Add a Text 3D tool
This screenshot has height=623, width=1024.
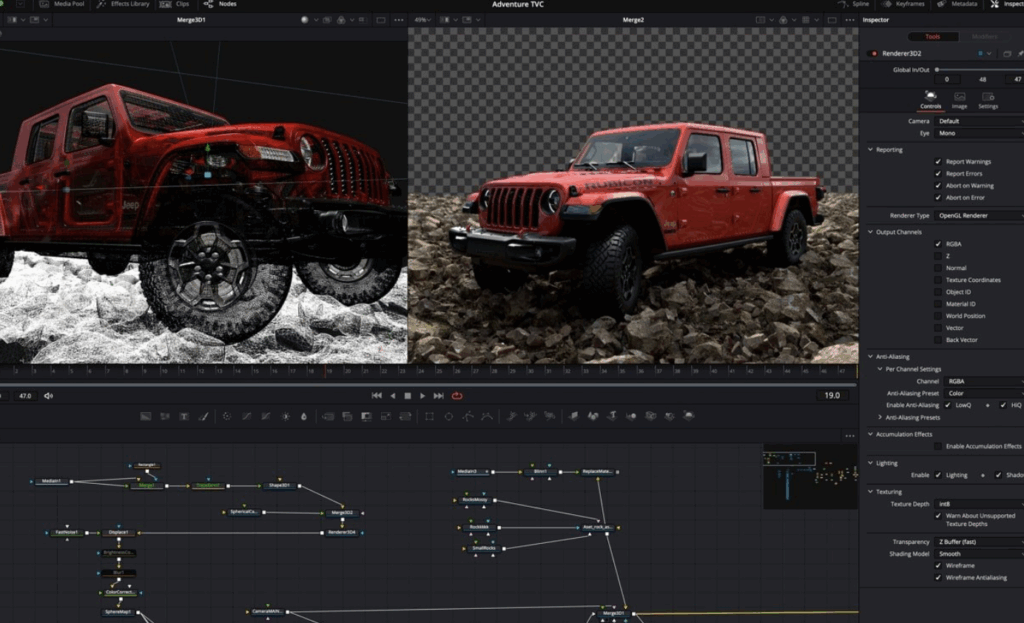pyautogui.click(x=612, y=415)
